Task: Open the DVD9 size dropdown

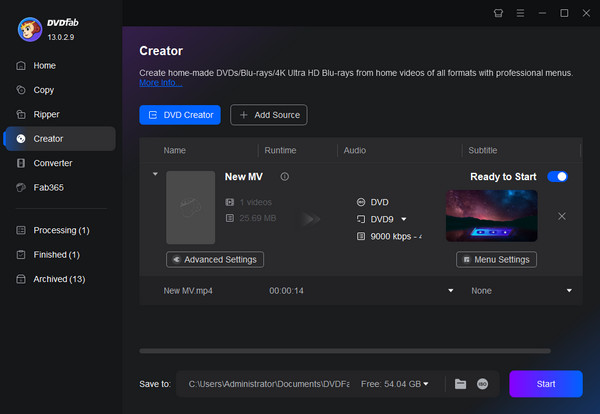Action: [404, 219]
